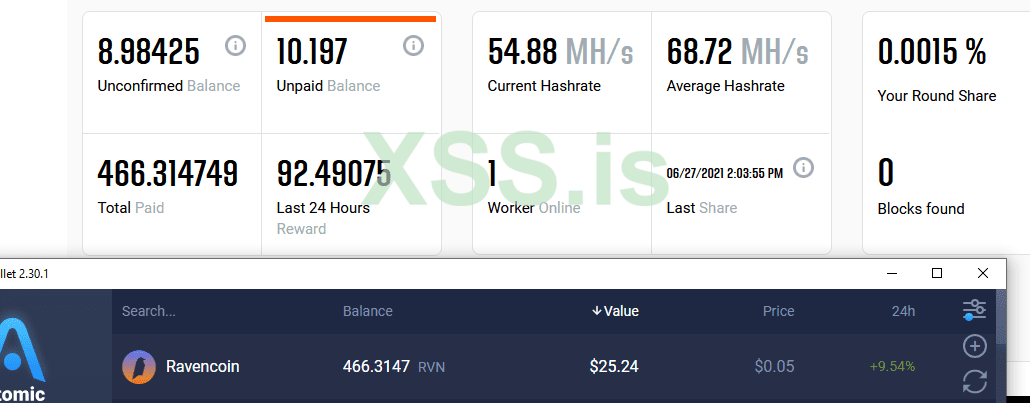This screenshot has width=1030, height=403.
Task: Click the Search field in wallet
Action: (x=148, y=312)
